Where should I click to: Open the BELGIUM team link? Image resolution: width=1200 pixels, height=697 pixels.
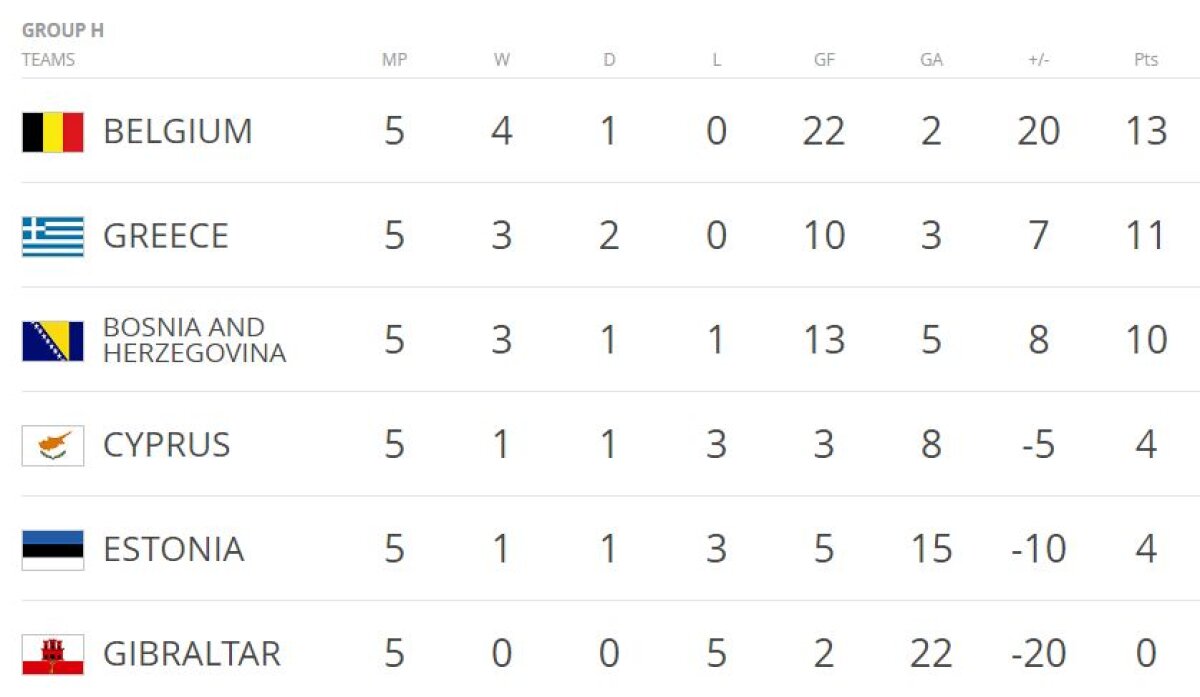click(x=178, y=132)
